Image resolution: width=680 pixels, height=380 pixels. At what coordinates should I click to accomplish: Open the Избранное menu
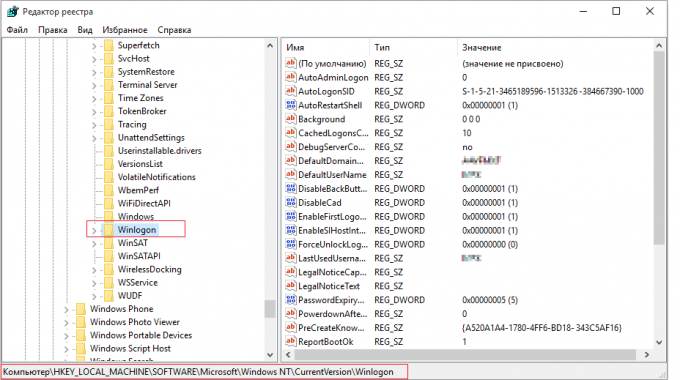click(124, 30)
